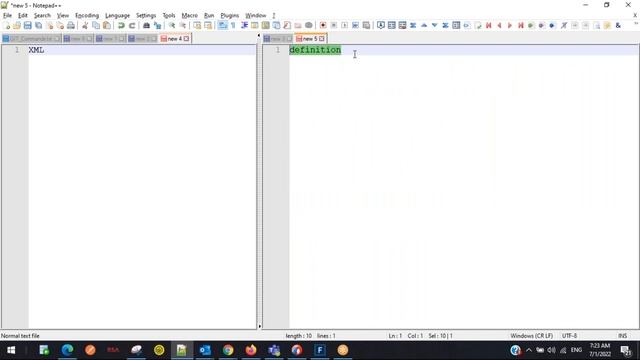640x360 pixels.
Task: Open the Language menu
Action: click(x=117, y=15)
